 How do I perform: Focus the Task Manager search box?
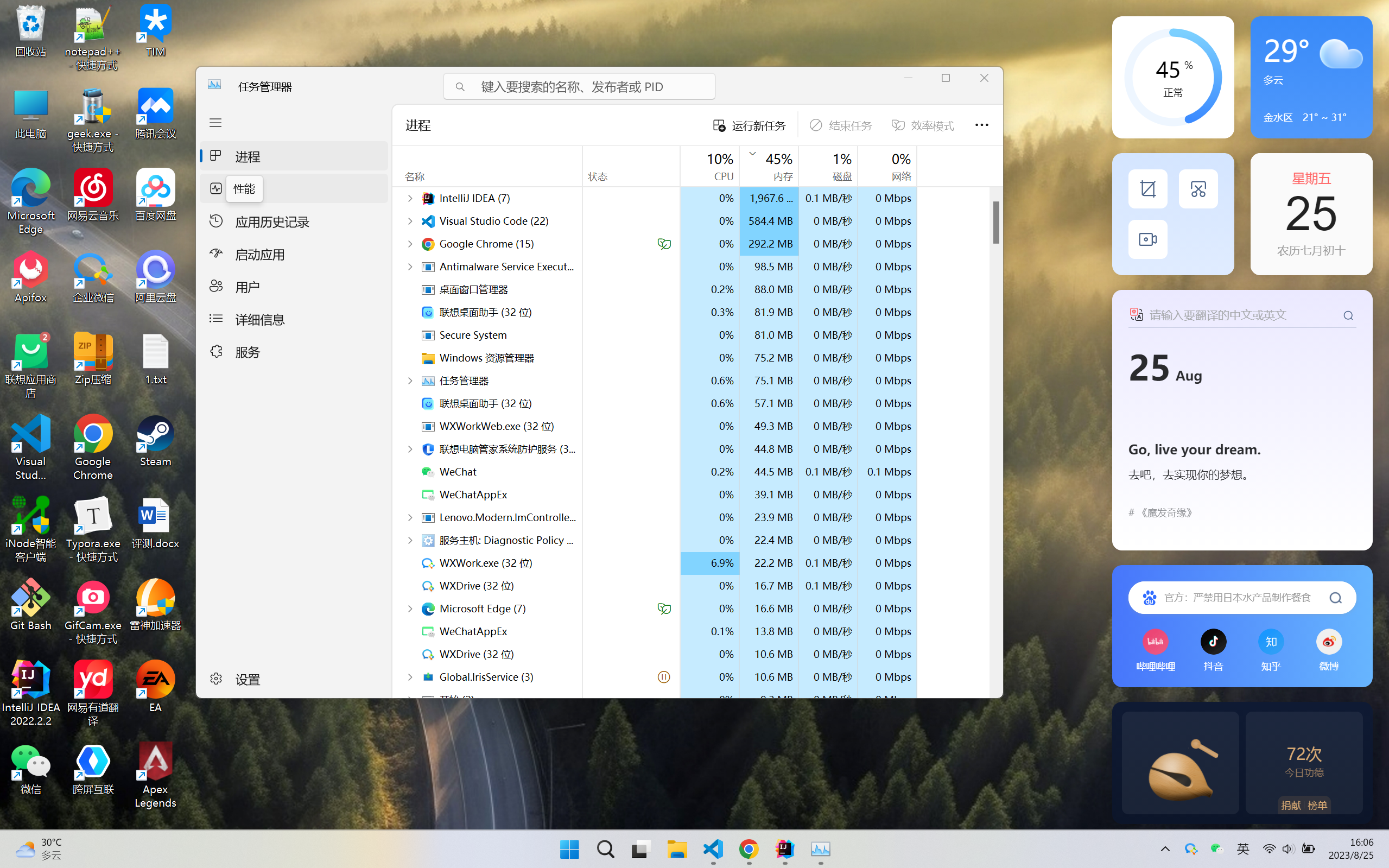pyautogui.click(x=579, y=87)
